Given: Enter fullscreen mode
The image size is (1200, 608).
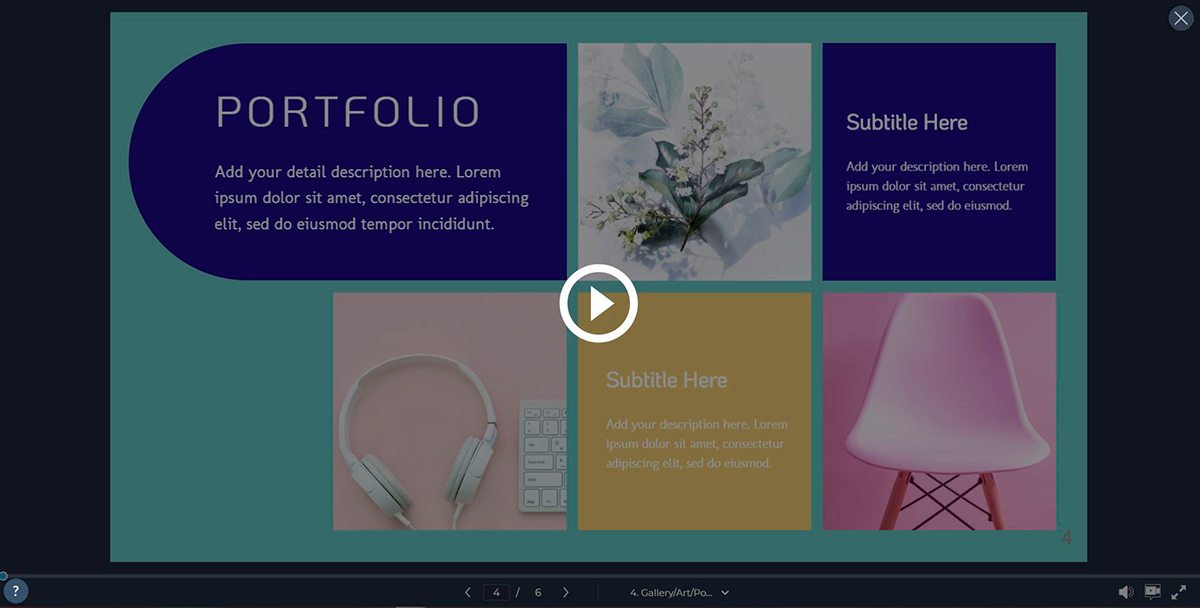Looking at the screenshot, I should point(1179,592).
